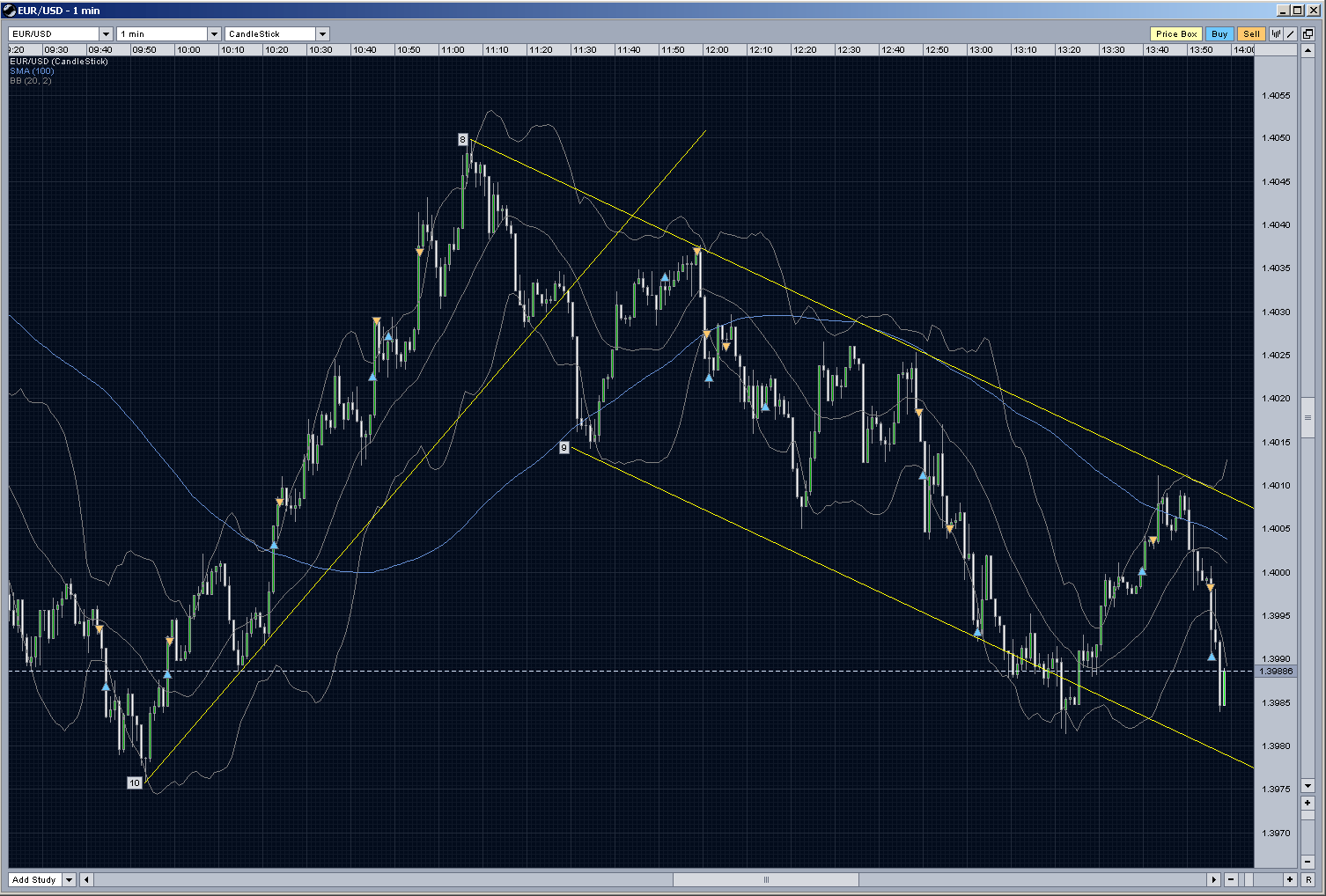The height and width of the screenshot is (896, 1326).
Task: Click the R reset button
Action: coord(1308,879)
